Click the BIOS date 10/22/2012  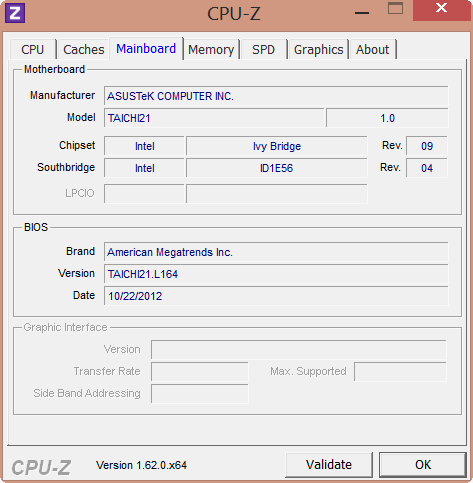coord(276,296)
